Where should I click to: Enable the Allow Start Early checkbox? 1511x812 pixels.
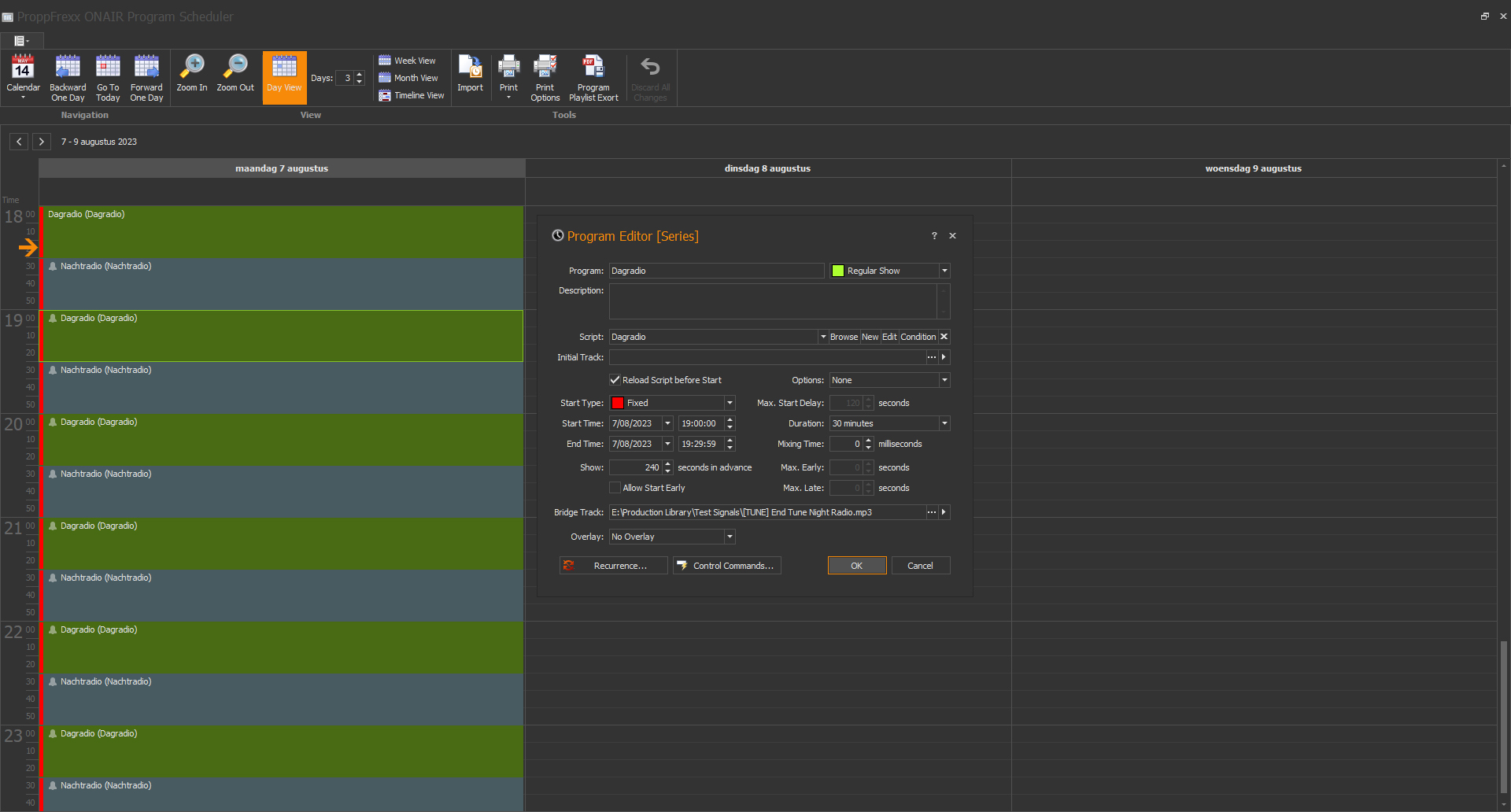(615, 488)
